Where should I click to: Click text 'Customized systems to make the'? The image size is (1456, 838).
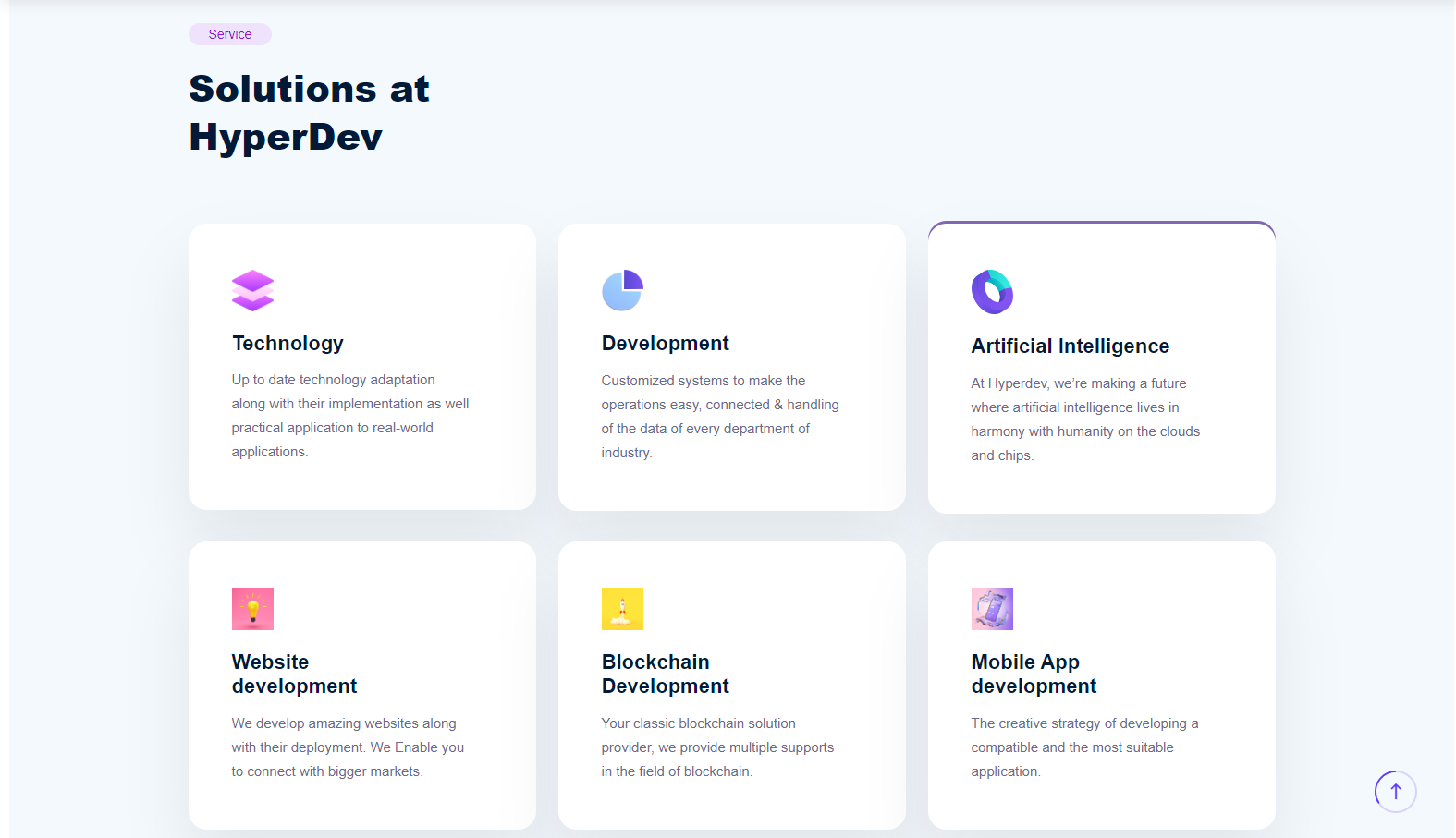tap(704, 381)
